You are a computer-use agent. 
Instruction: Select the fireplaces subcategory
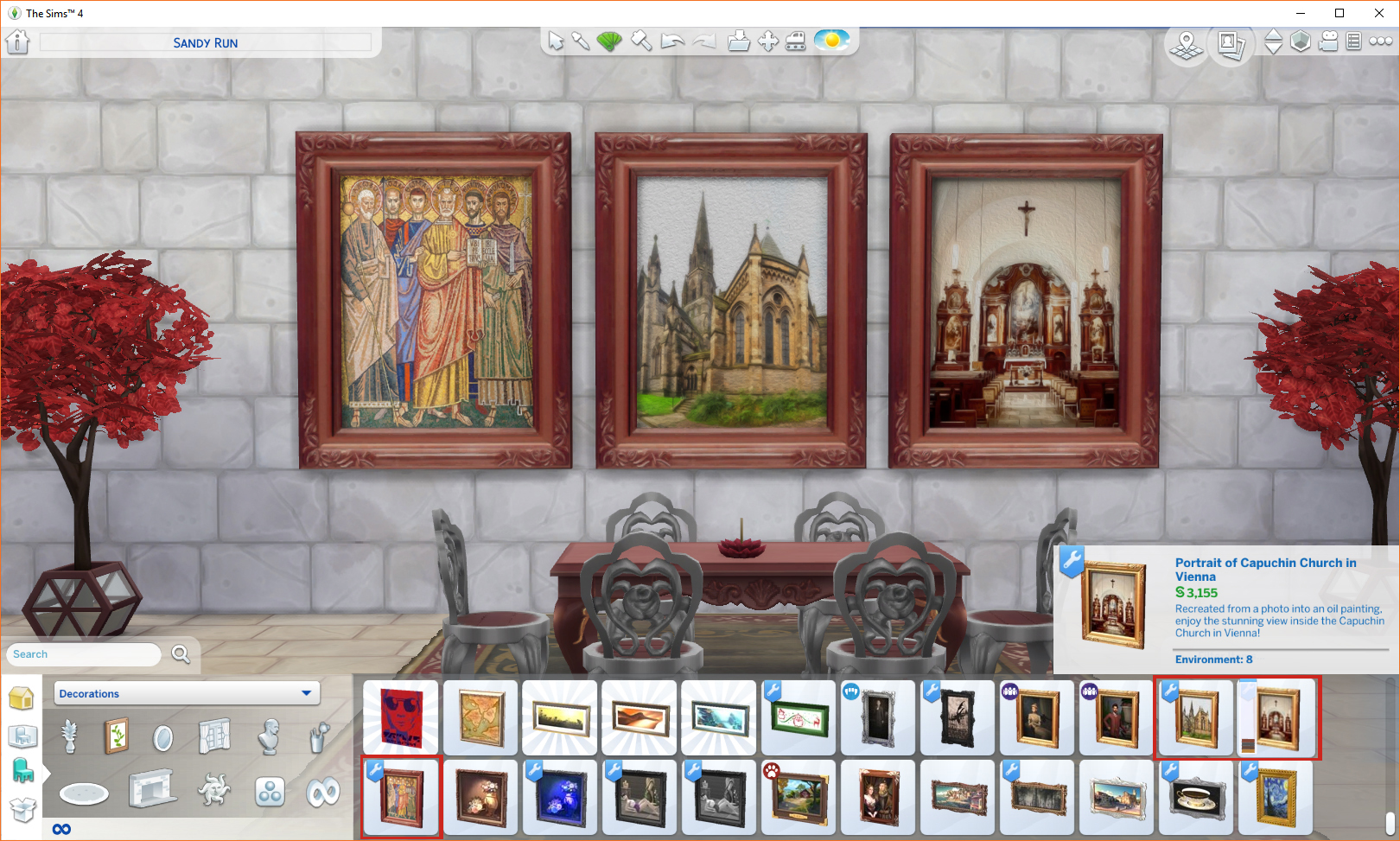click(152, 789)
